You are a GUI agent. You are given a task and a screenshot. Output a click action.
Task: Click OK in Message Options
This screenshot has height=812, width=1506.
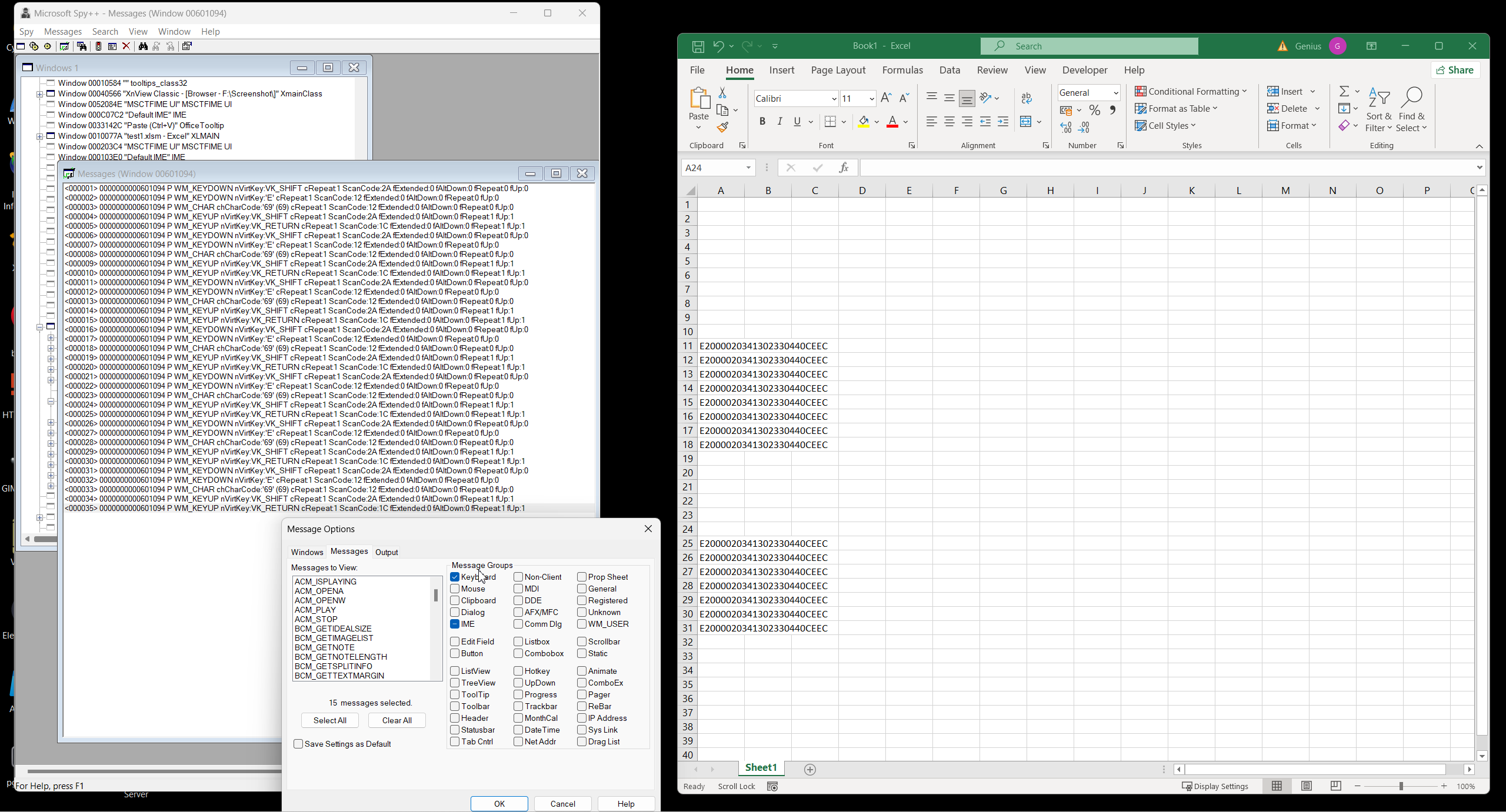499,804
